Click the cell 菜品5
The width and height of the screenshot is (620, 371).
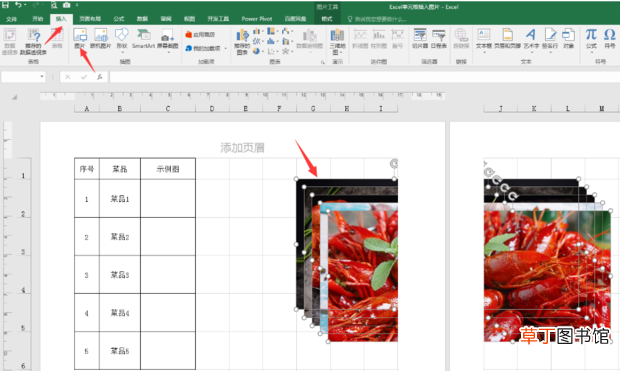coord(119,351)
